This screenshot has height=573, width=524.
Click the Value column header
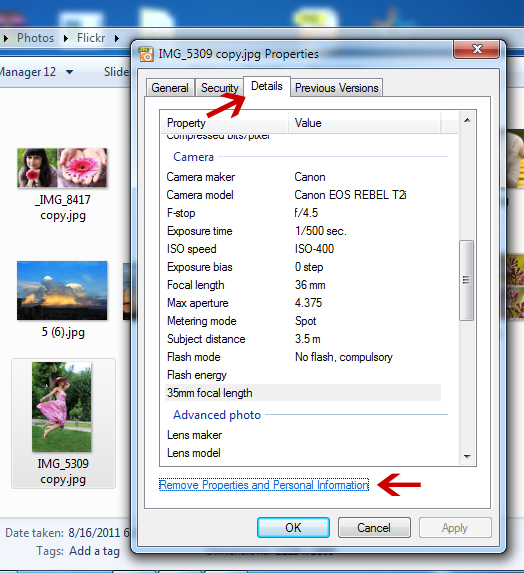pyautogui.click(x=364, y=123)
